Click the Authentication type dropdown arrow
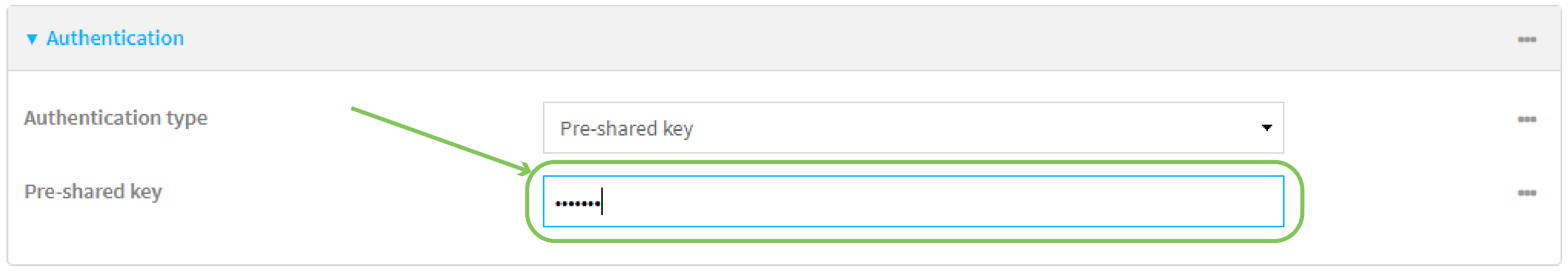The image size is (1568, 272). 1266,128
